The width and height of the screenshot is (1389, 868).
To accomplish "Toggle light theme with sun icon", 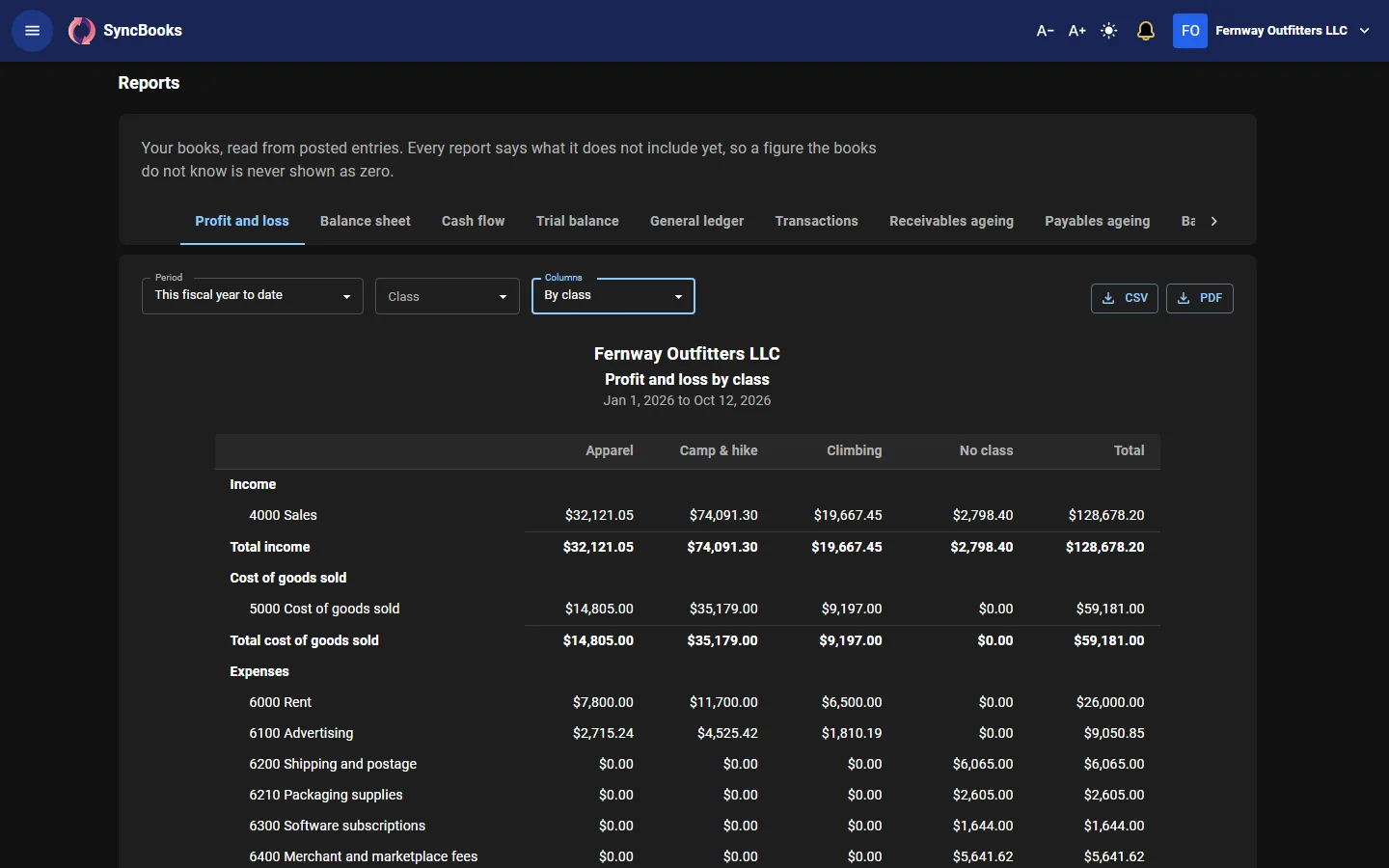I will click(1109, 31).
